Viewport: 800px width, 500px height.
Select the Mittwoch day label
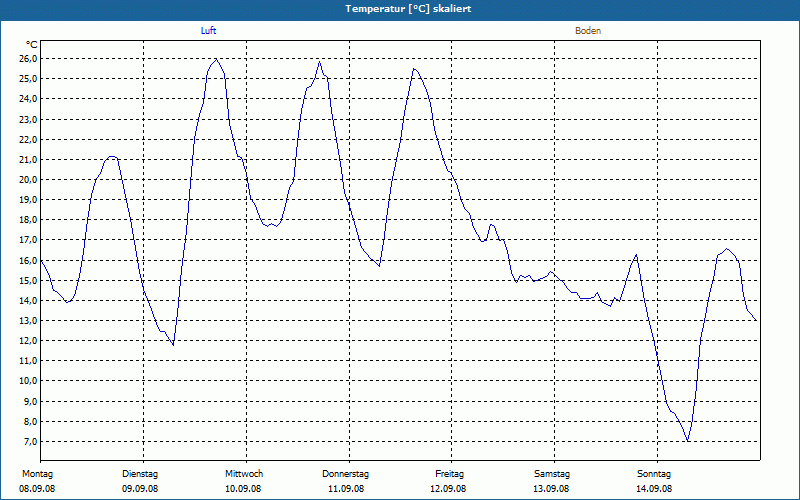(x=244, y=474)
